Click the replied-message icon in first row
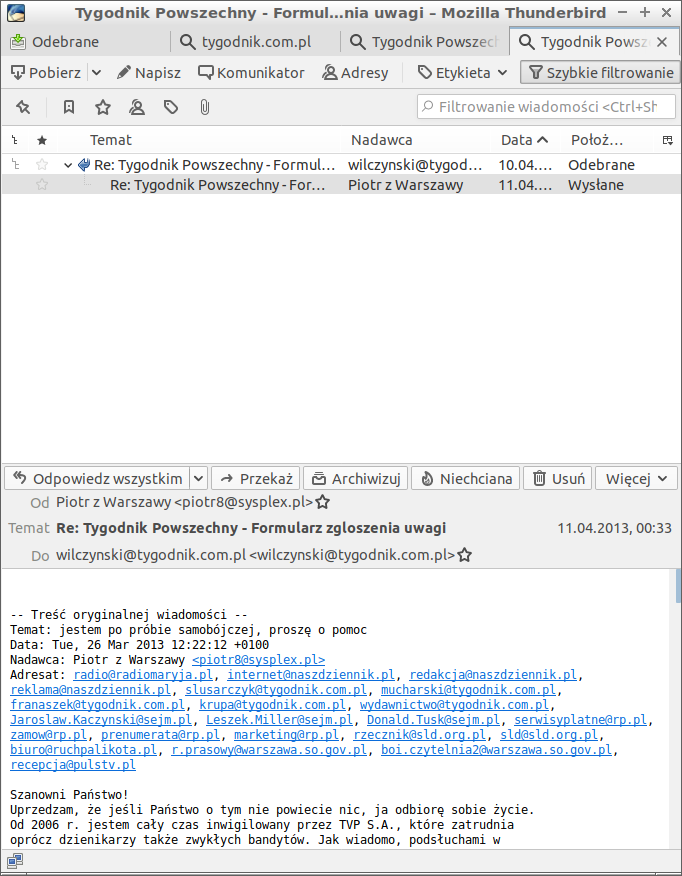 coord(84,164)
